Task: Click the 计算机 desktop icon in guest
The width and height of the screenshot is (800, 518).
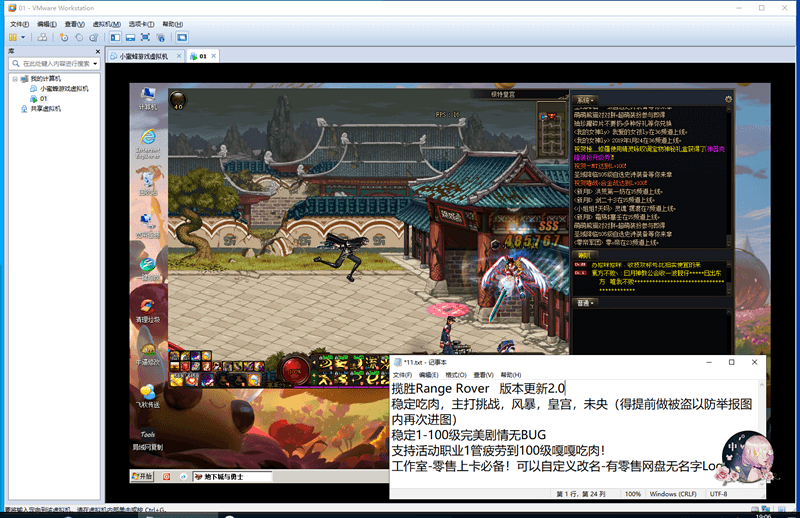Action: tap(148, 98)
